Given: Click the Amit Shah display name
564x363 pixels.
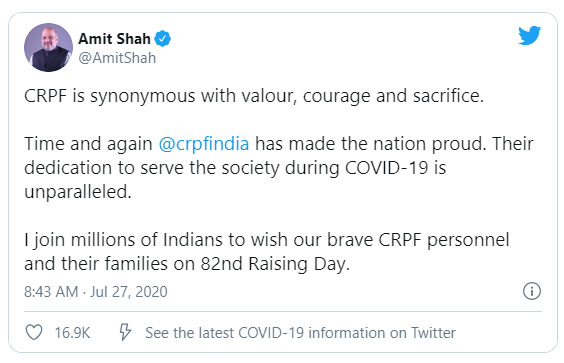Looking at the screenshot, I should pos(114,39).
